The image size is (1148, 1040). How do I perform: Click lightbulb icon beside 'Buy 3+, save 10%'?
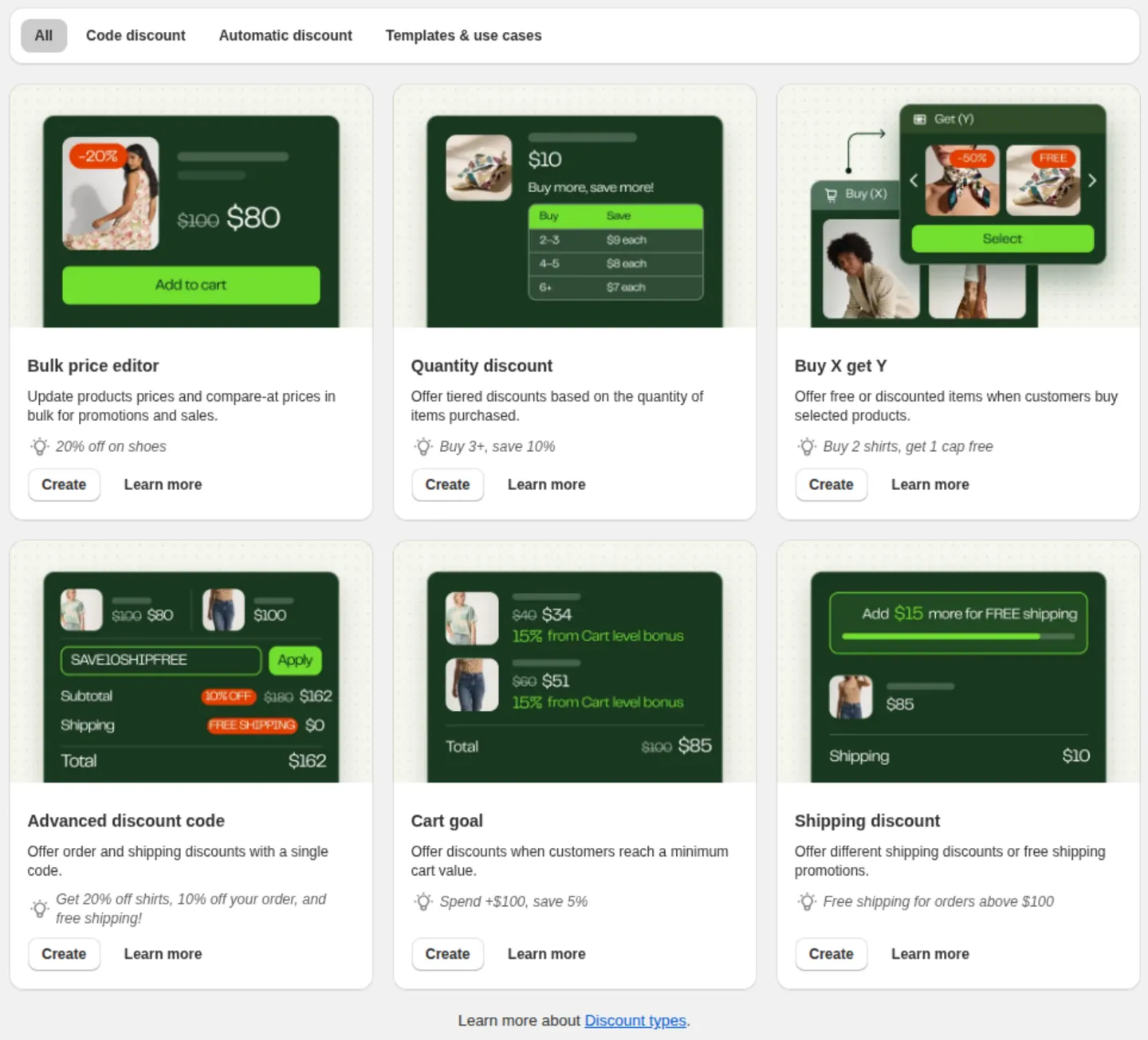click(423, 446)
